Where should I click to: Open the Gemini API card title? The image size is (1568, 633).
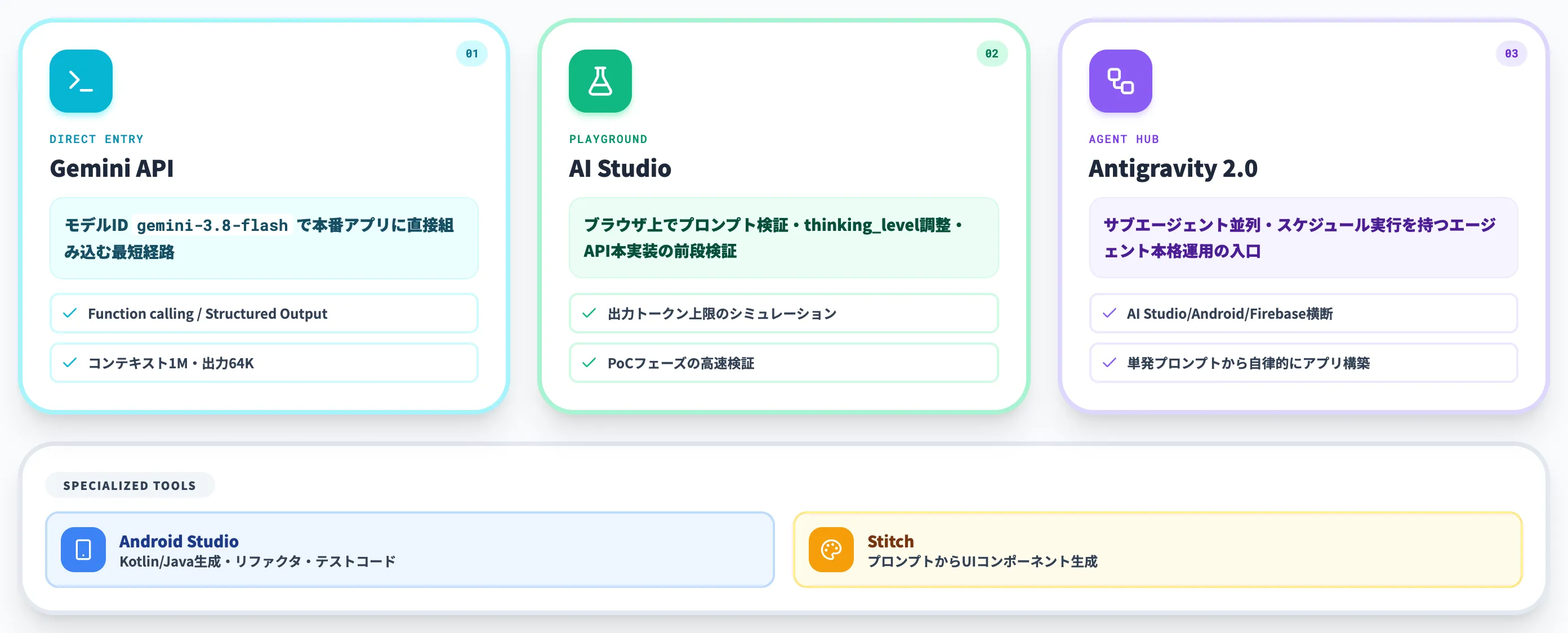coord(112,168)
